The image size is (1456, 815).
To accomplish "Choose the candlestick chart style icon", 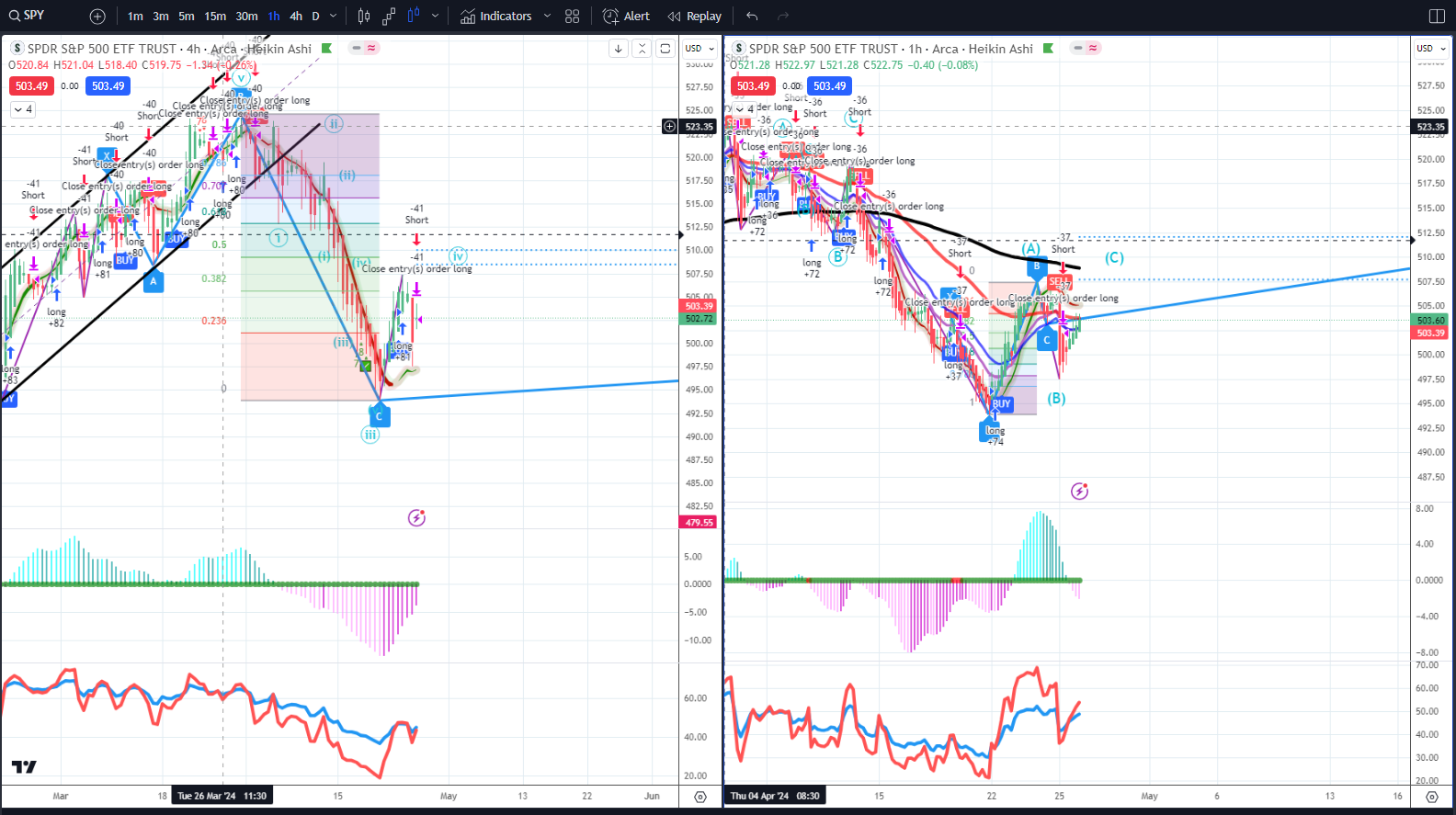I will click(364, 17).
